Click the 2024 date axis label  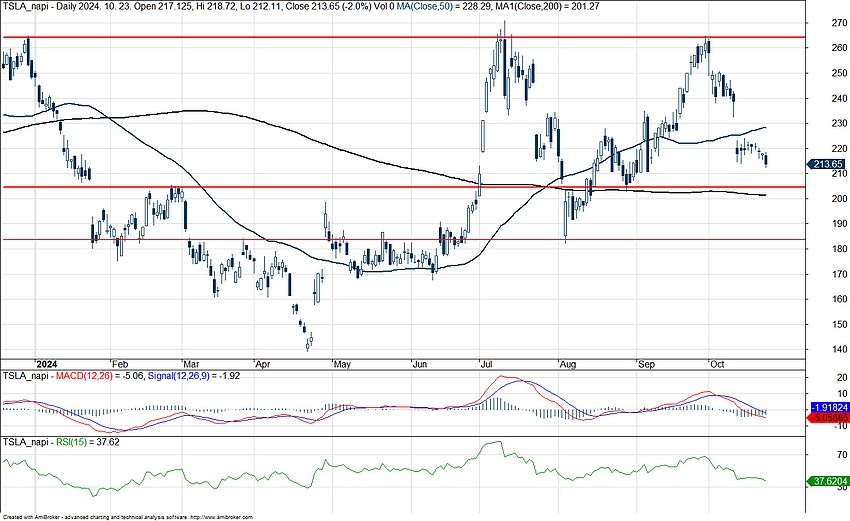pyautogui.click(x=46, y=364)
